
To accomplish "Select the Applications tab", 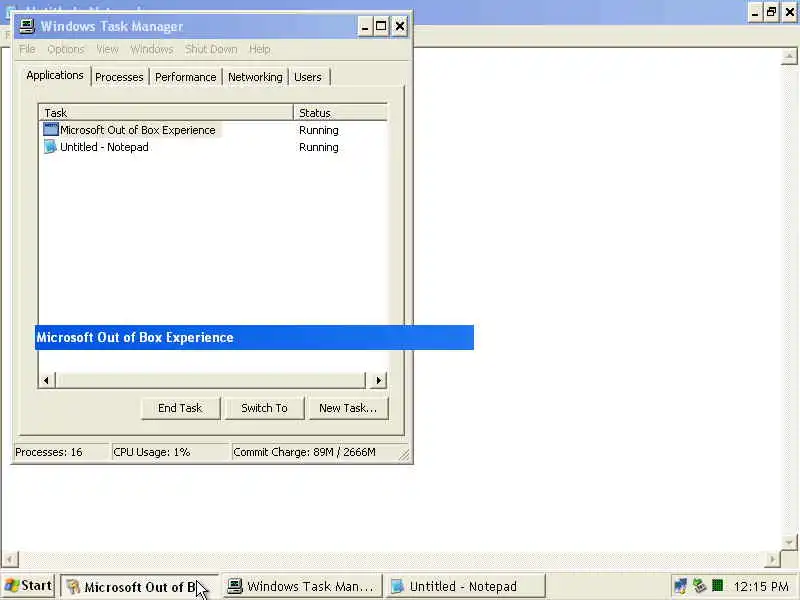I will (55, 76).
